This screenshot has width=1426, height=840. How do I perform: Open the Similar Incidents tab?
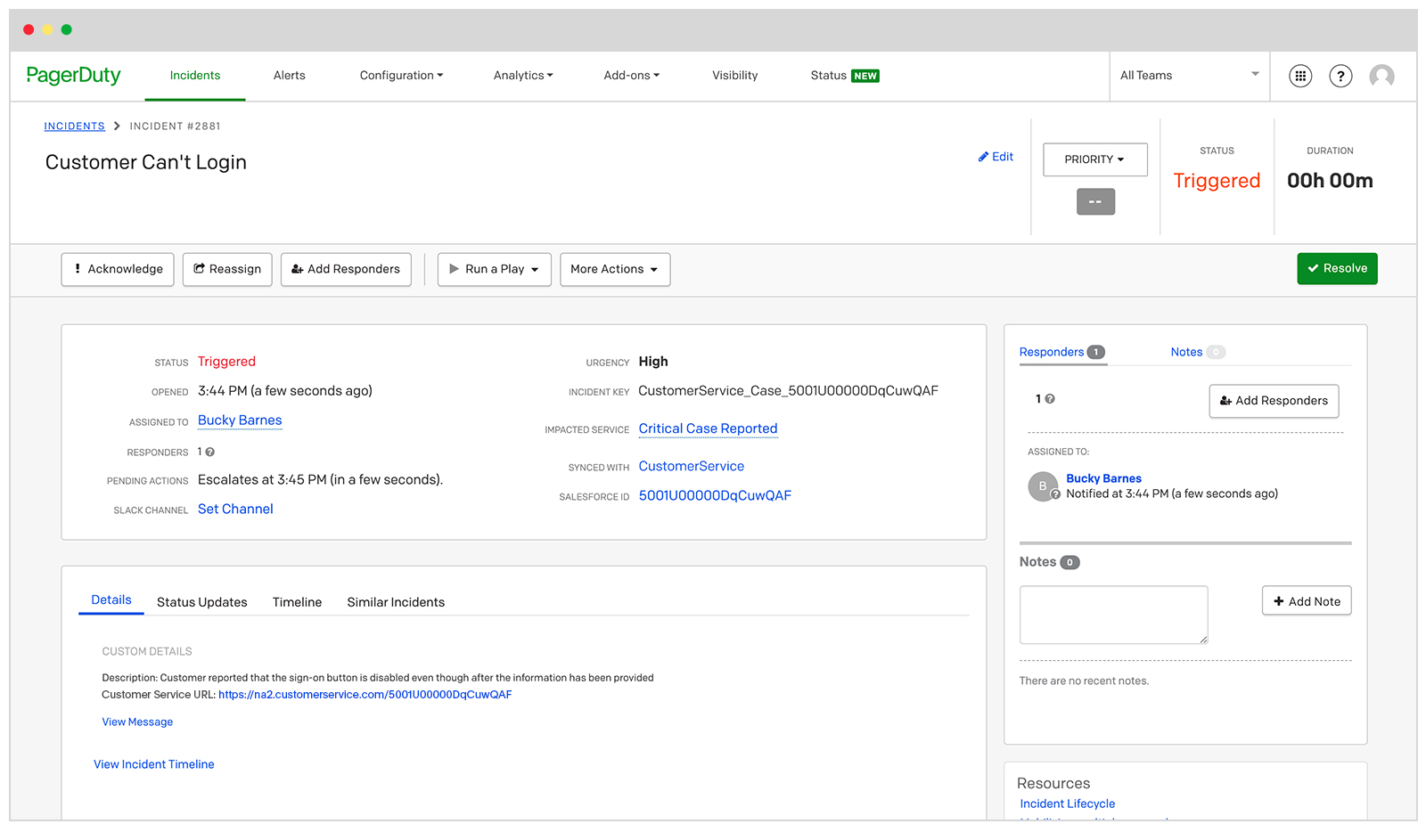pos(396,602)
